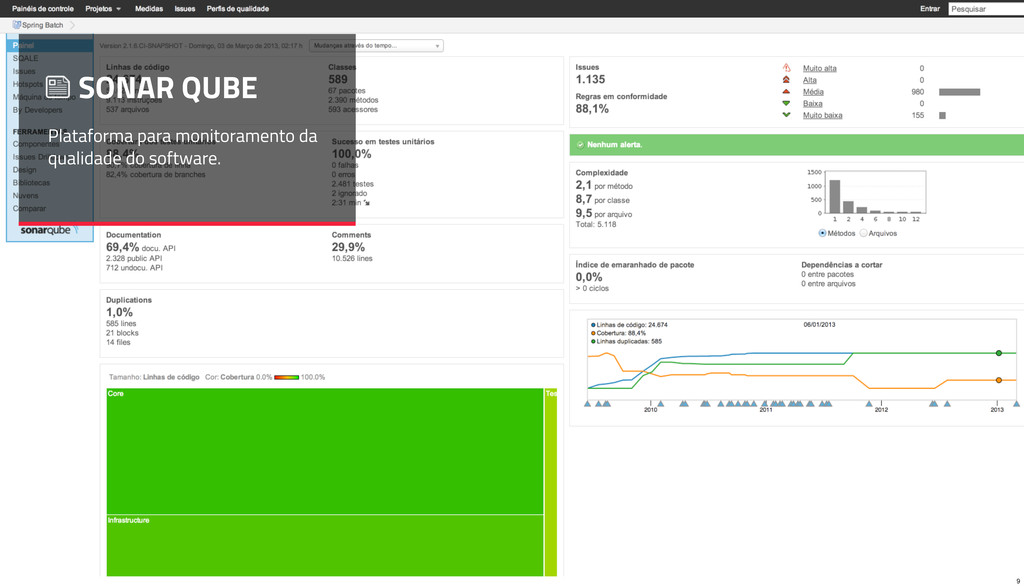
Task: Click the Spring Batch project icon in breadcrumb
Action: coord(16,25)
